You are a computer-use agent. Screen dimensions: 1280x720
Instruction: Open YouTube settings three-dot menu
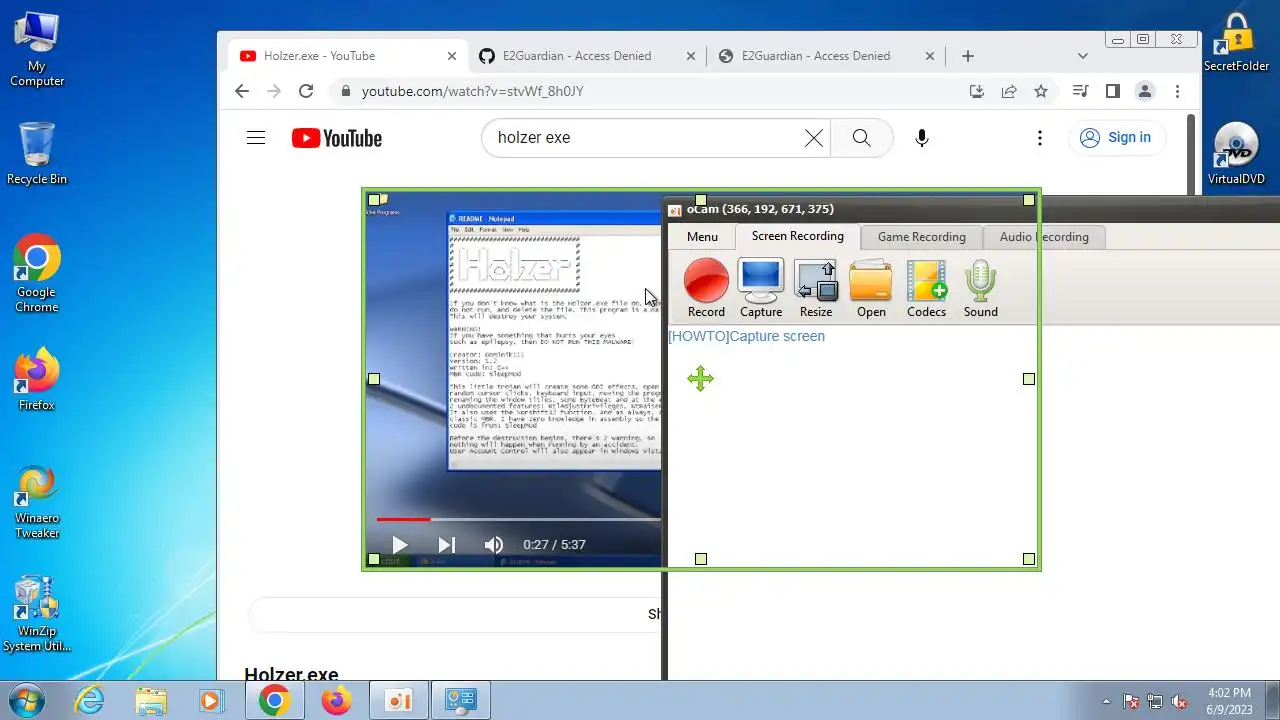point(1040,138)
